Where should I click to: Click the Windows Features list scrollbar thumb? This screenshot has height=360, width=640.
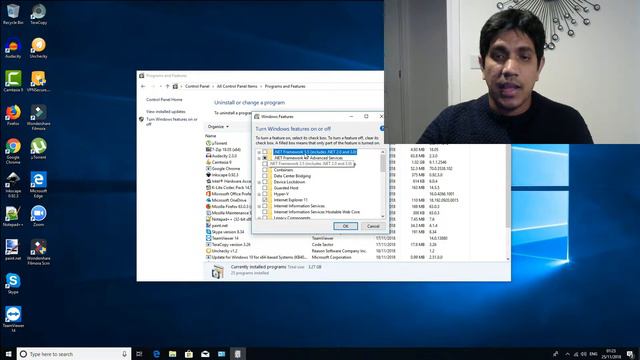point(383,163)
